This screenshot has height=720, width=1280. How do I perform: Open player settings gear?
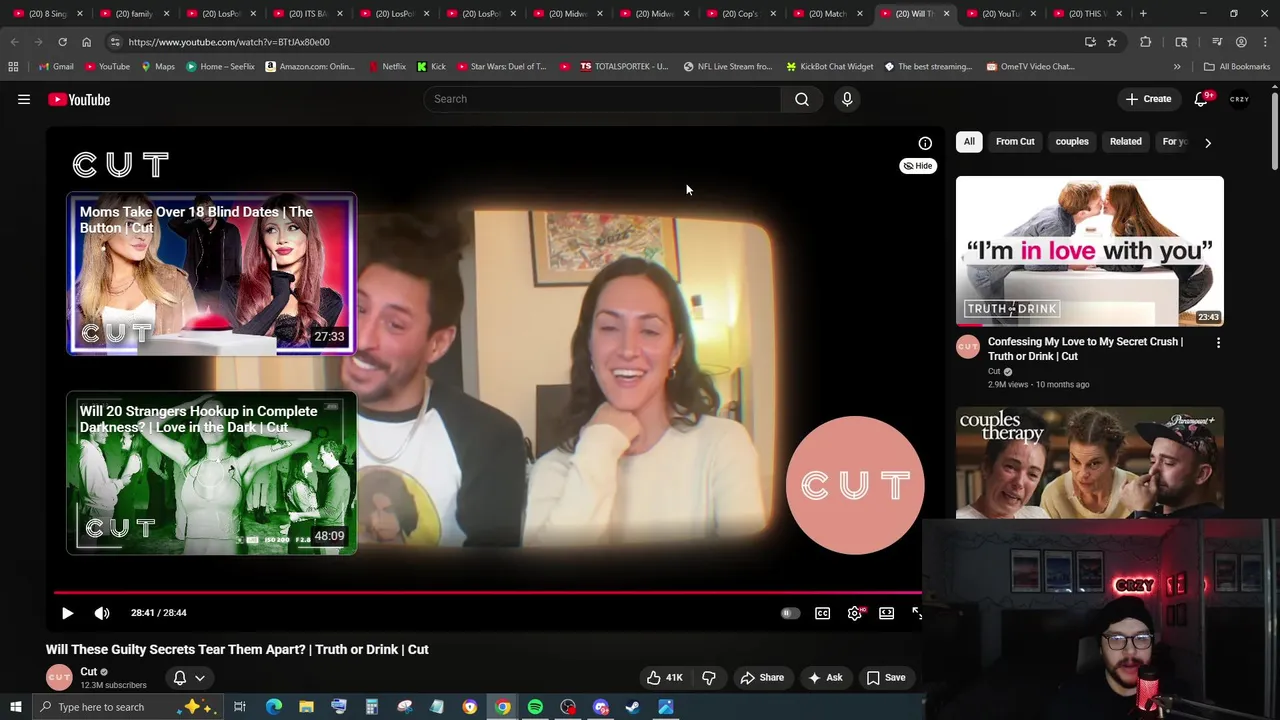[x=855, y=613]
